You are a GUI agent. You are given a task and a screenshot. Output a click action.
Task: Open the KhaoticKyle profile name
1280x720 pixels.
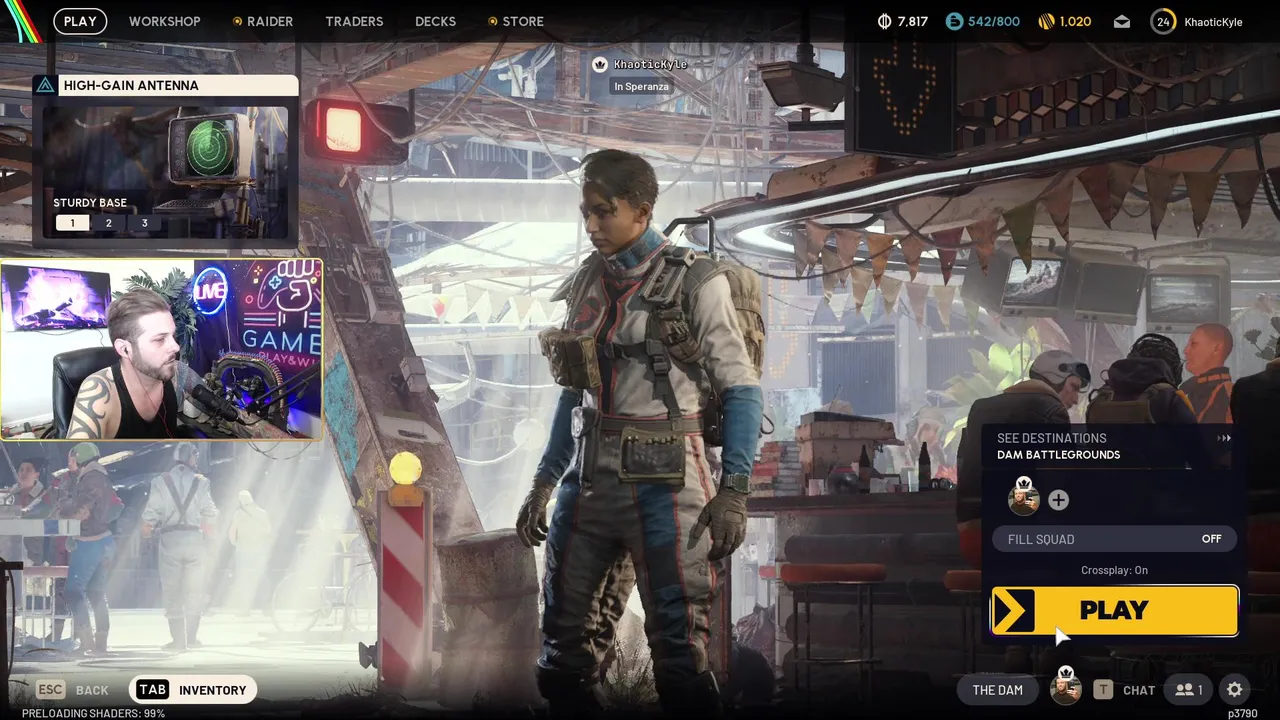click(1213, 21)
